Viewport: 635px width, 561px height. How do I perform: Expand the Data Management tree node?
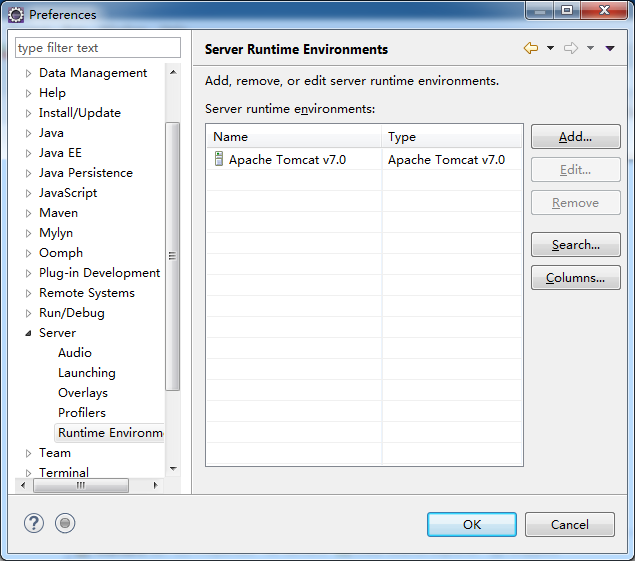(28, 73)
